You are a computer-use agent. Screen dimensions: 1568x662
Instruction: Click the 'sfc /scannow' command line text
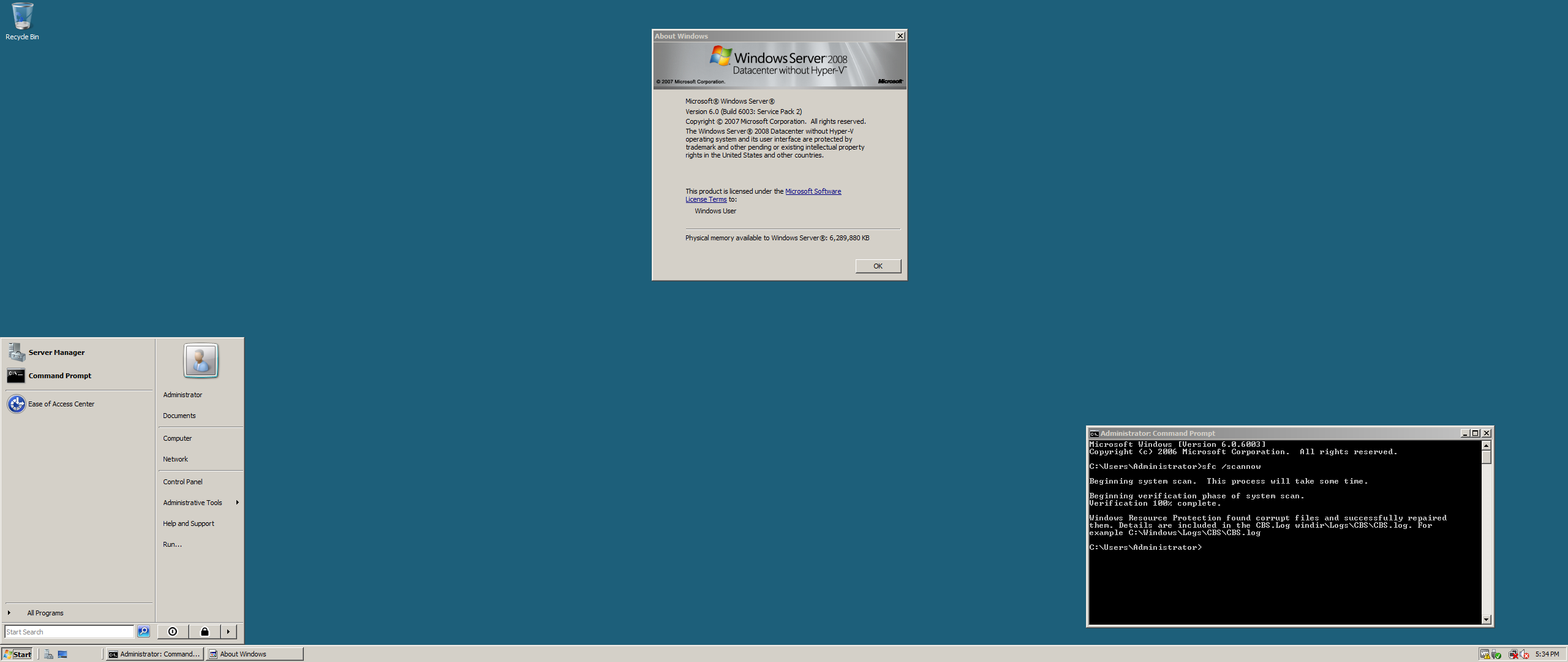click(1231, 466)
